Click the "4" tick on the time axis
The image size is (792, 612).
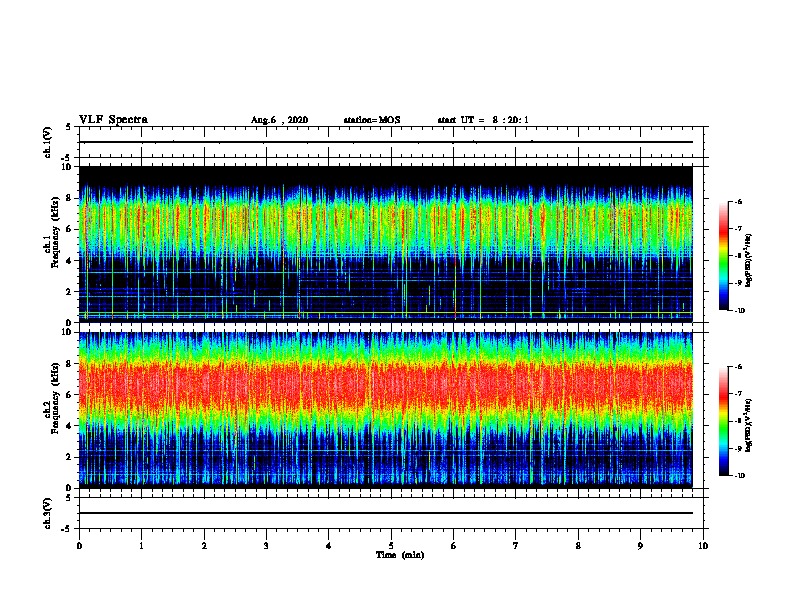pos(329,546)
